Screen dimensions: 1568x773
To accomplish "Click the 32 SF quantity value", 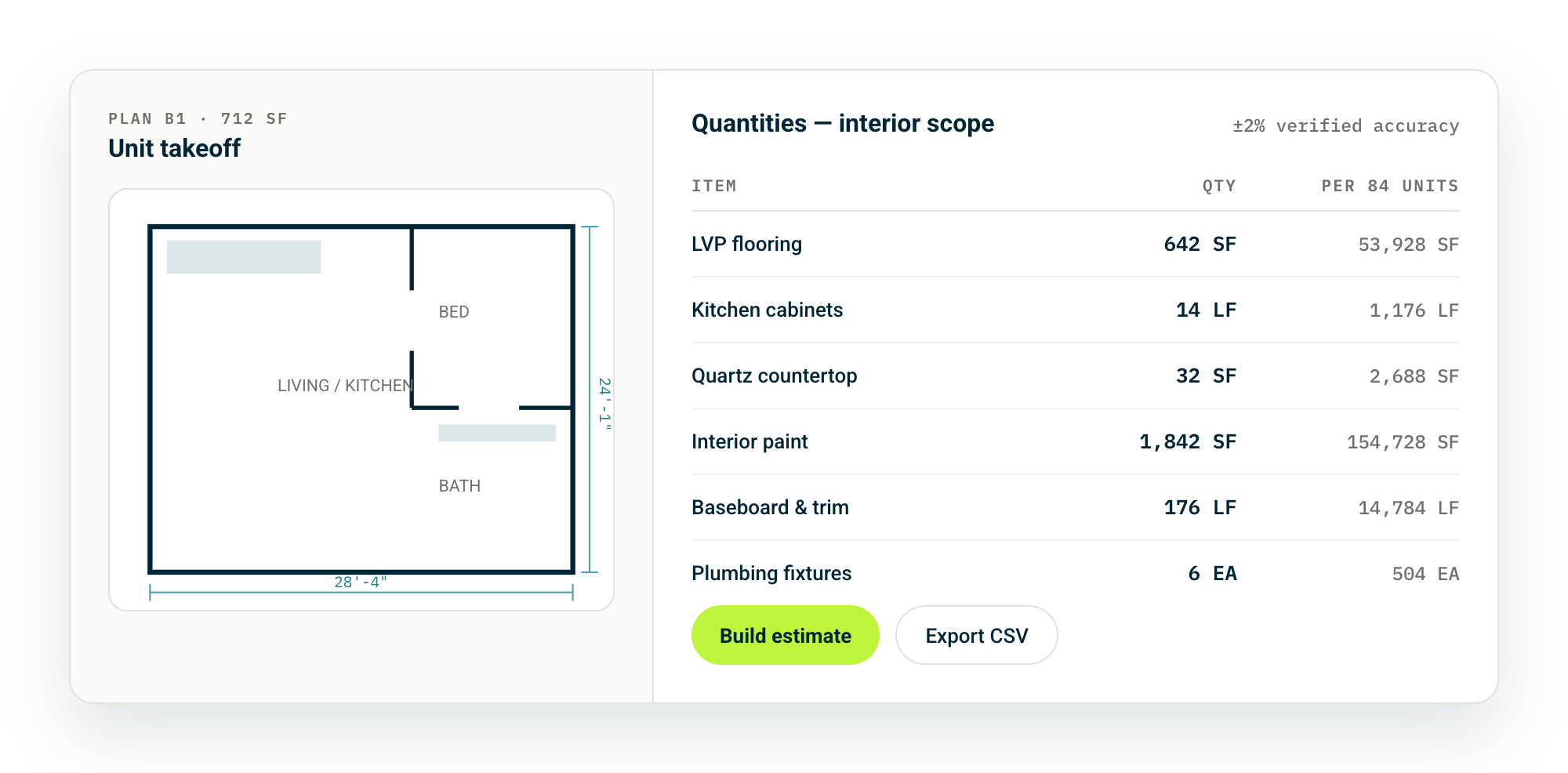I will click(x=1206, y=376).
